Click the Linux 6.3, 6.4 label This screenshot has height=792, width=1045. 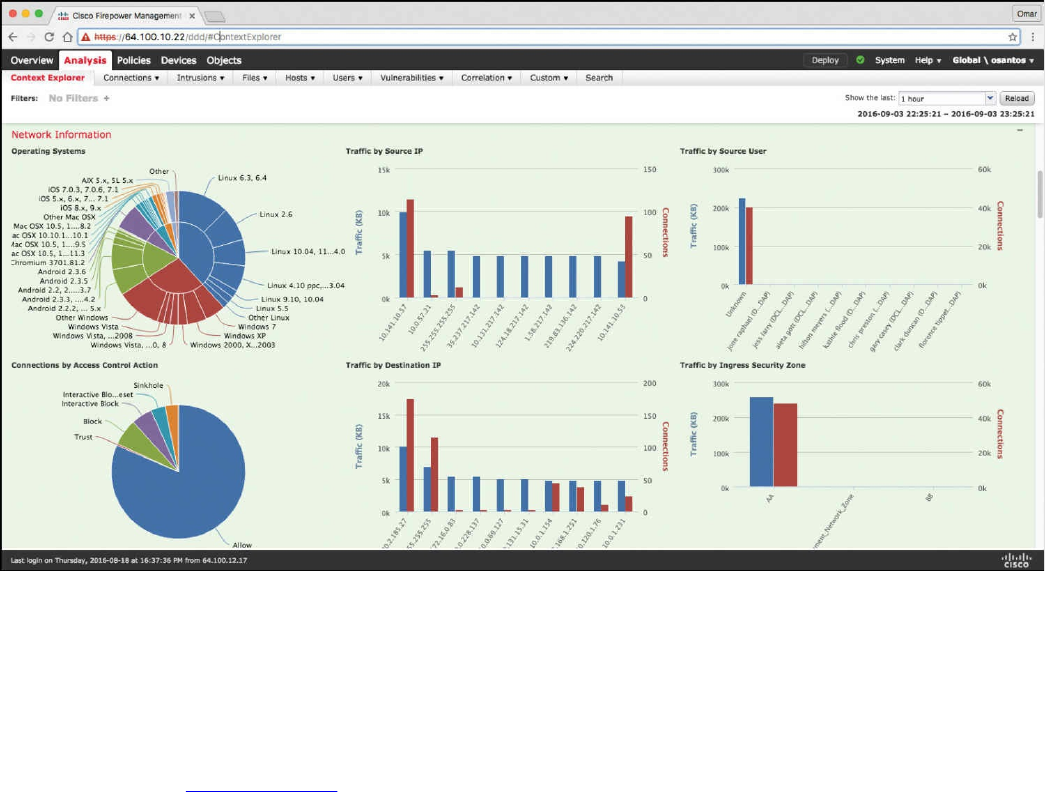pyautogui.click(x=242, y=178)
